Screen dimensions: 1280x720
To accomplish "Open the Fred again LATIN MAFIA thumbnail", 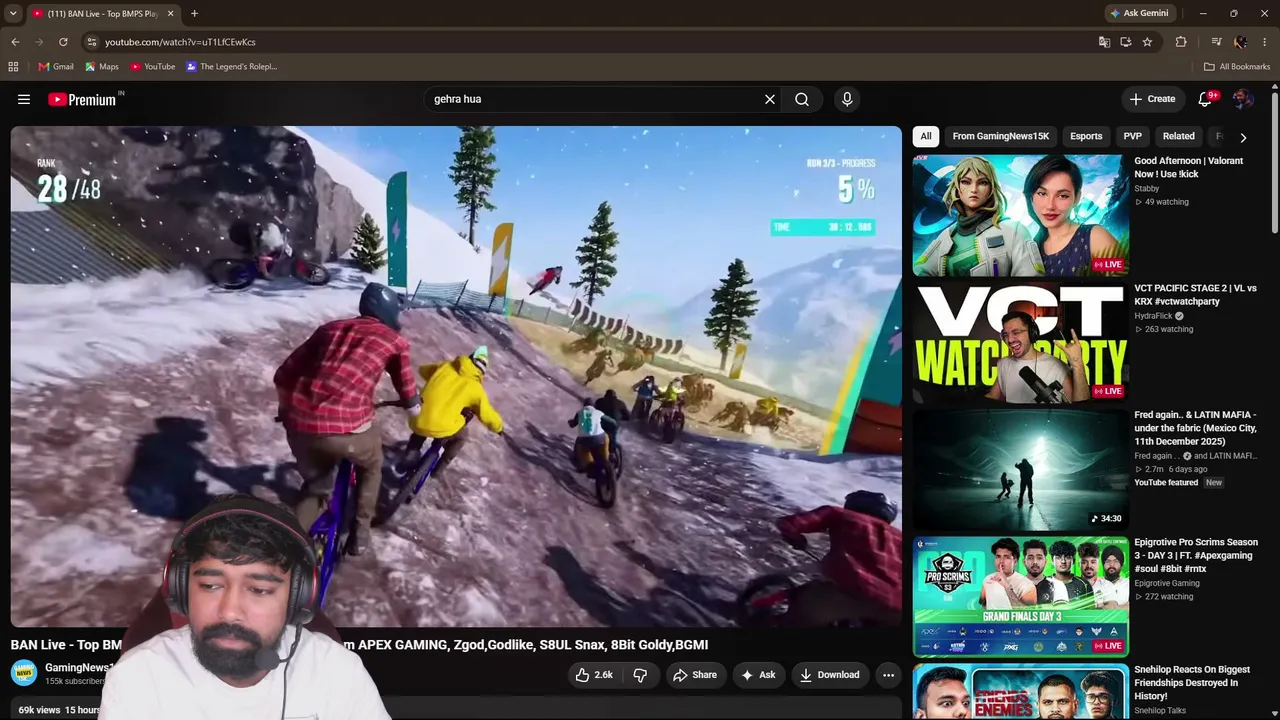I will click(x=1020, y=469).
